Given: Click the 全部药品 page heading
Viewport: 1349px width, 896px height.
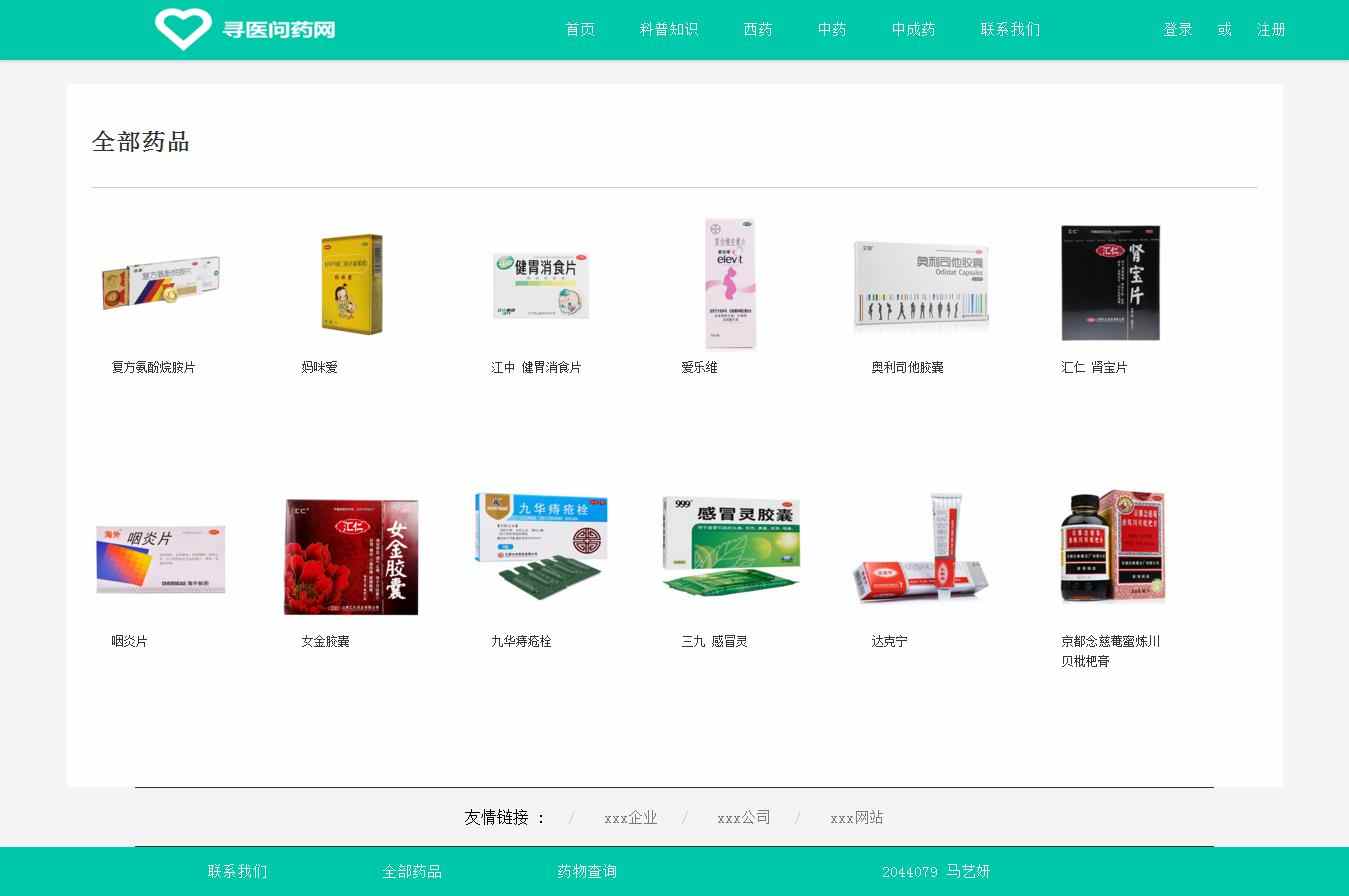Looking at the screenshot, I should coord(141,142).
